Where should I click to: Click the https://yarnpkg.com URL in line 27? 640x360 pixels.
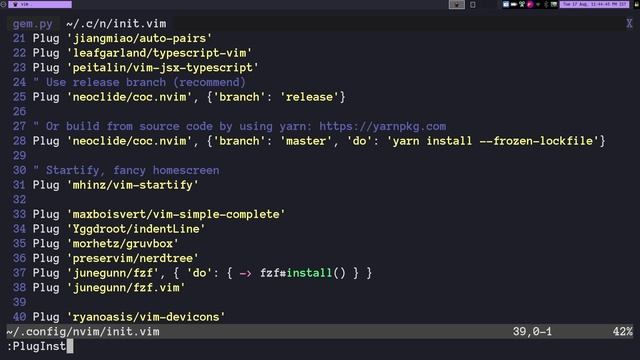click(x=382, y=126)
